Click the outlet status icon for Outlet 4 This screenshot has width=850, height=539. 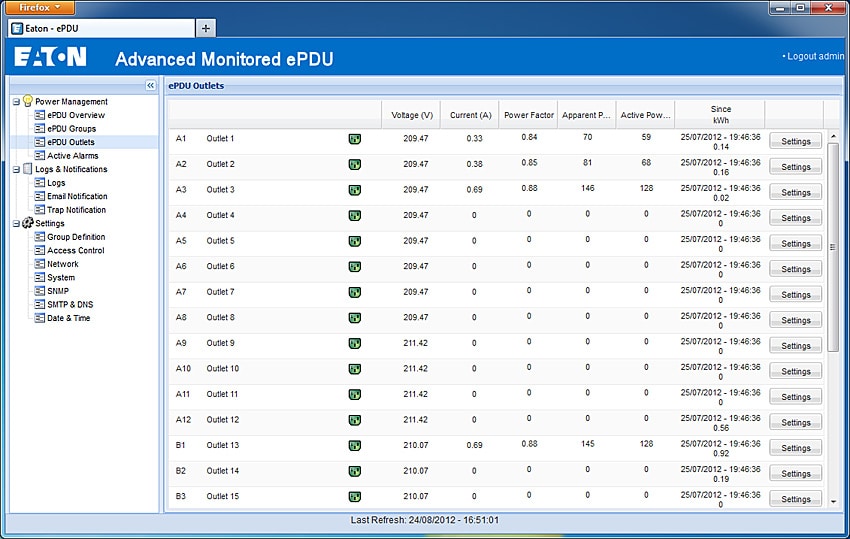tap(355, 216)
